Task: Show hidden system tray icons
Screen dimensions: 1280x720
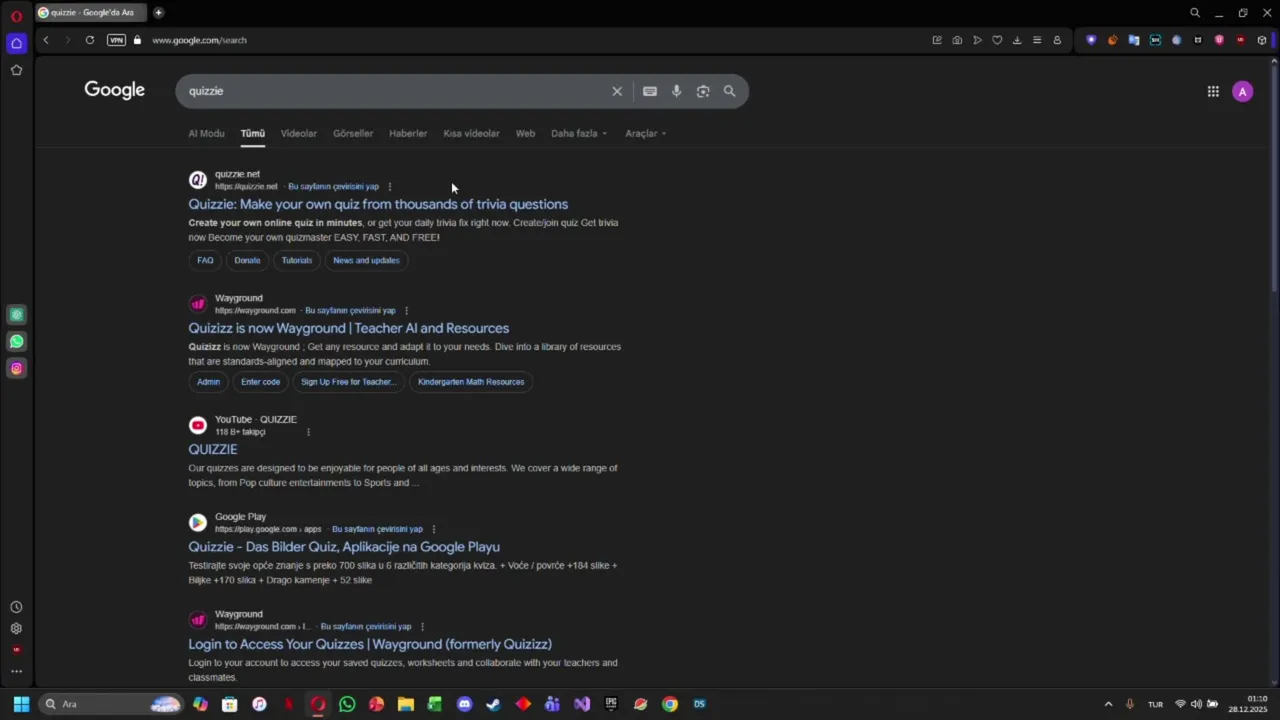Action: coord(1108,704)
